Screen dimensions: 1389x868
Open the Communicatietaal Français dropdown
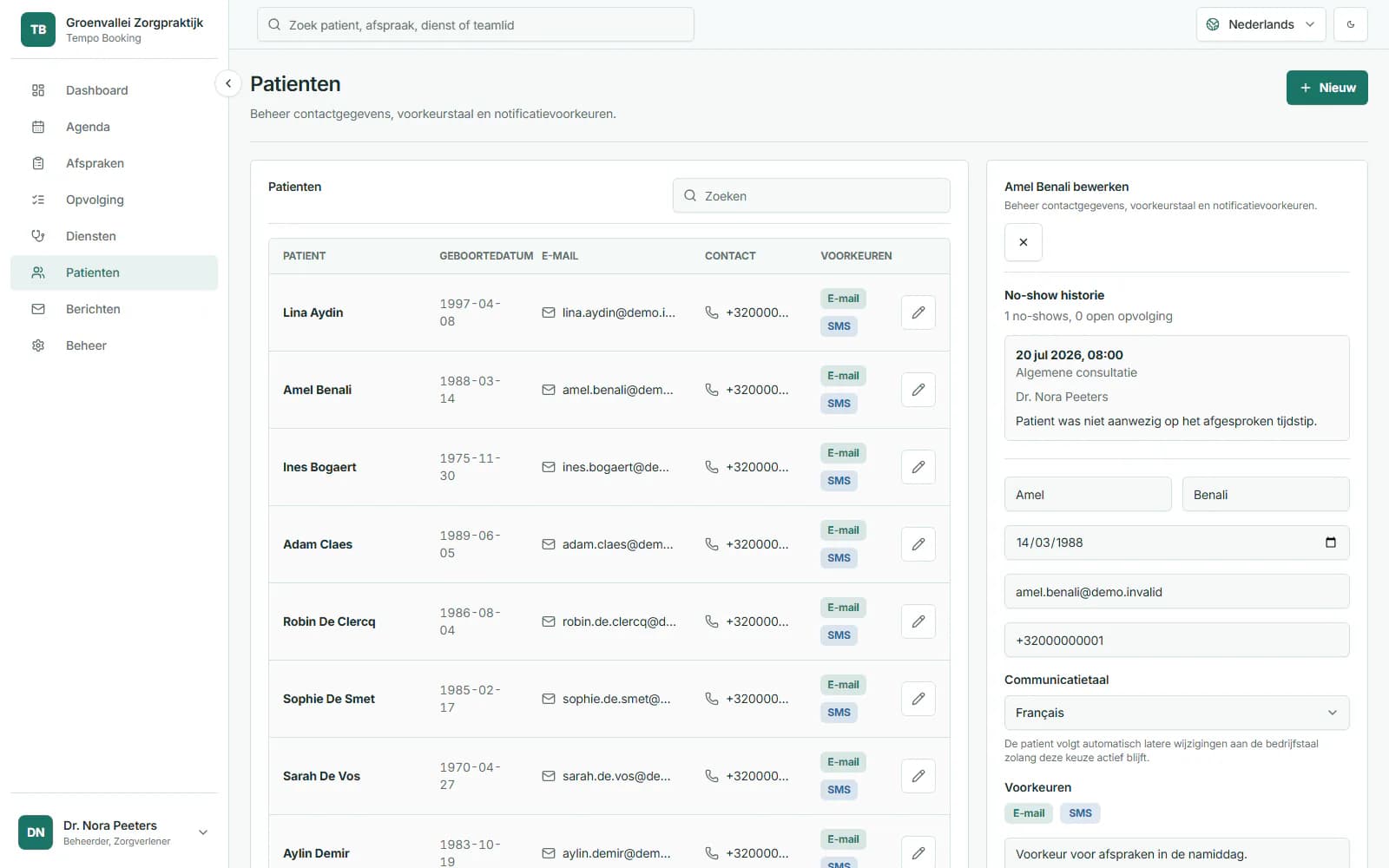point(1176,713)
